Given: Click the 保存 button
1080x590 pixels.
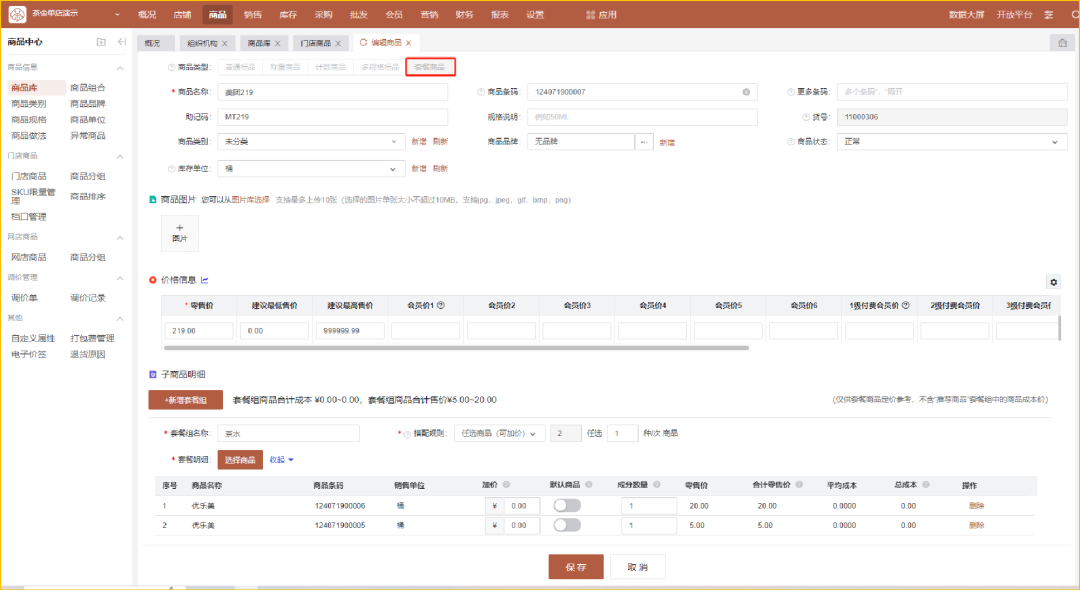Looking at the screenshot, I should tap(575, 567).
